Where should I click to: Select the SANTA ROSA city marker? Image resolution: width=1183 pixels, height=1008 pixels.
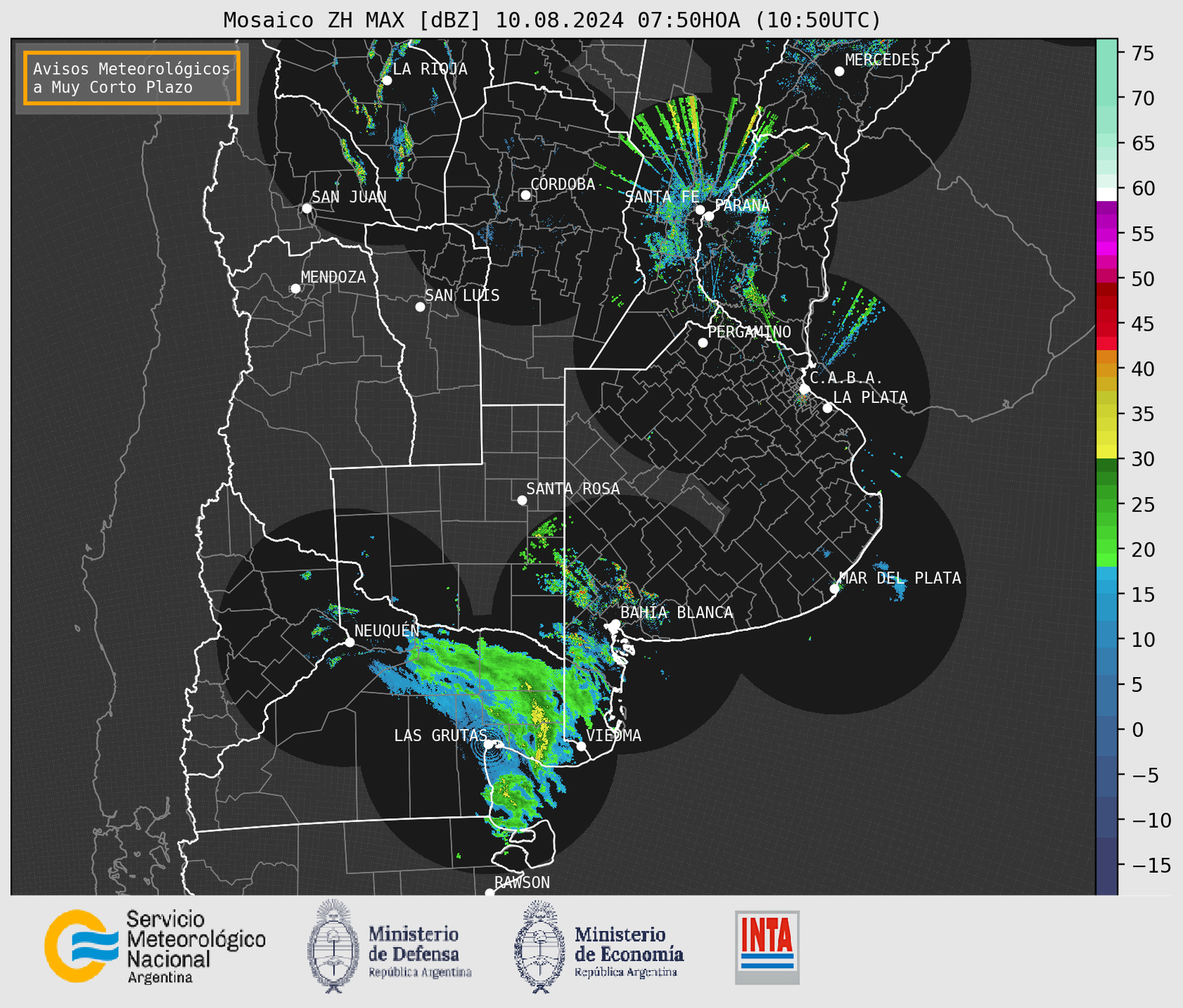pyautogui.click(x=522, y=500)
